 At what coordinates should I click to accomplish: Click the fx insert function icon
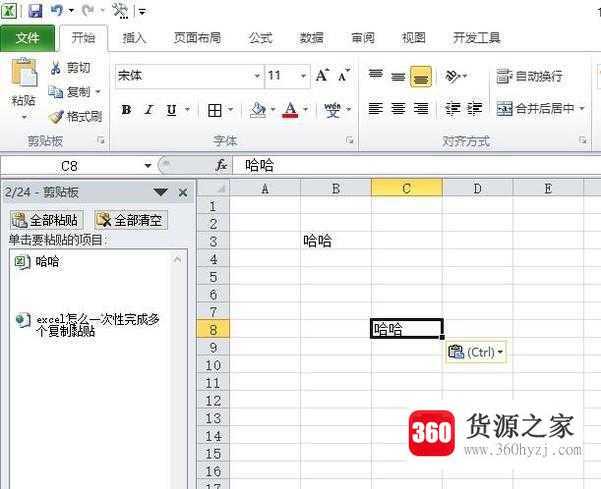click(x=221, y=166)
